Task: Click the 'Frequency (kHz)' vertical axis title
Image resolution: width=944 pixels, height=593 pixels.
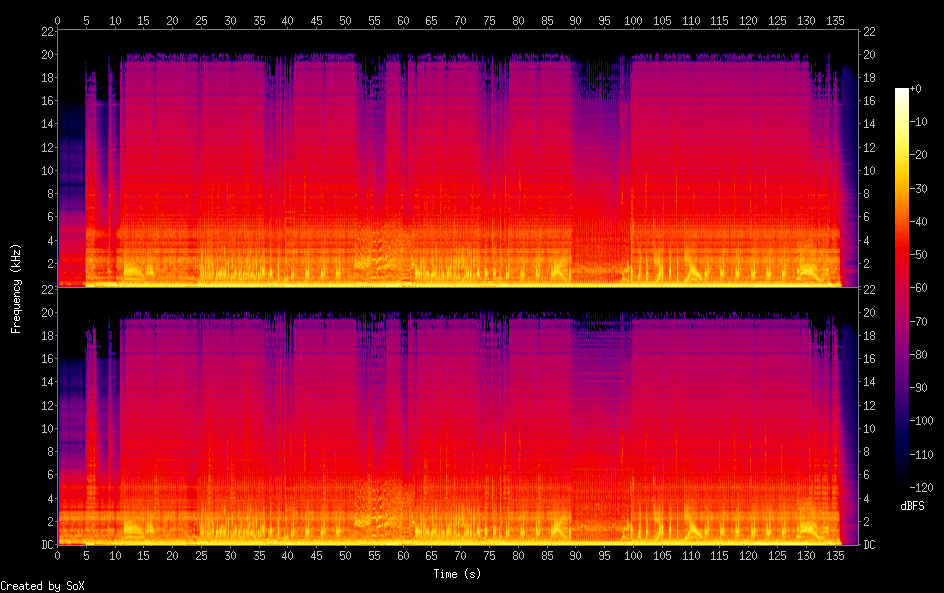Action: pos(16,288)
